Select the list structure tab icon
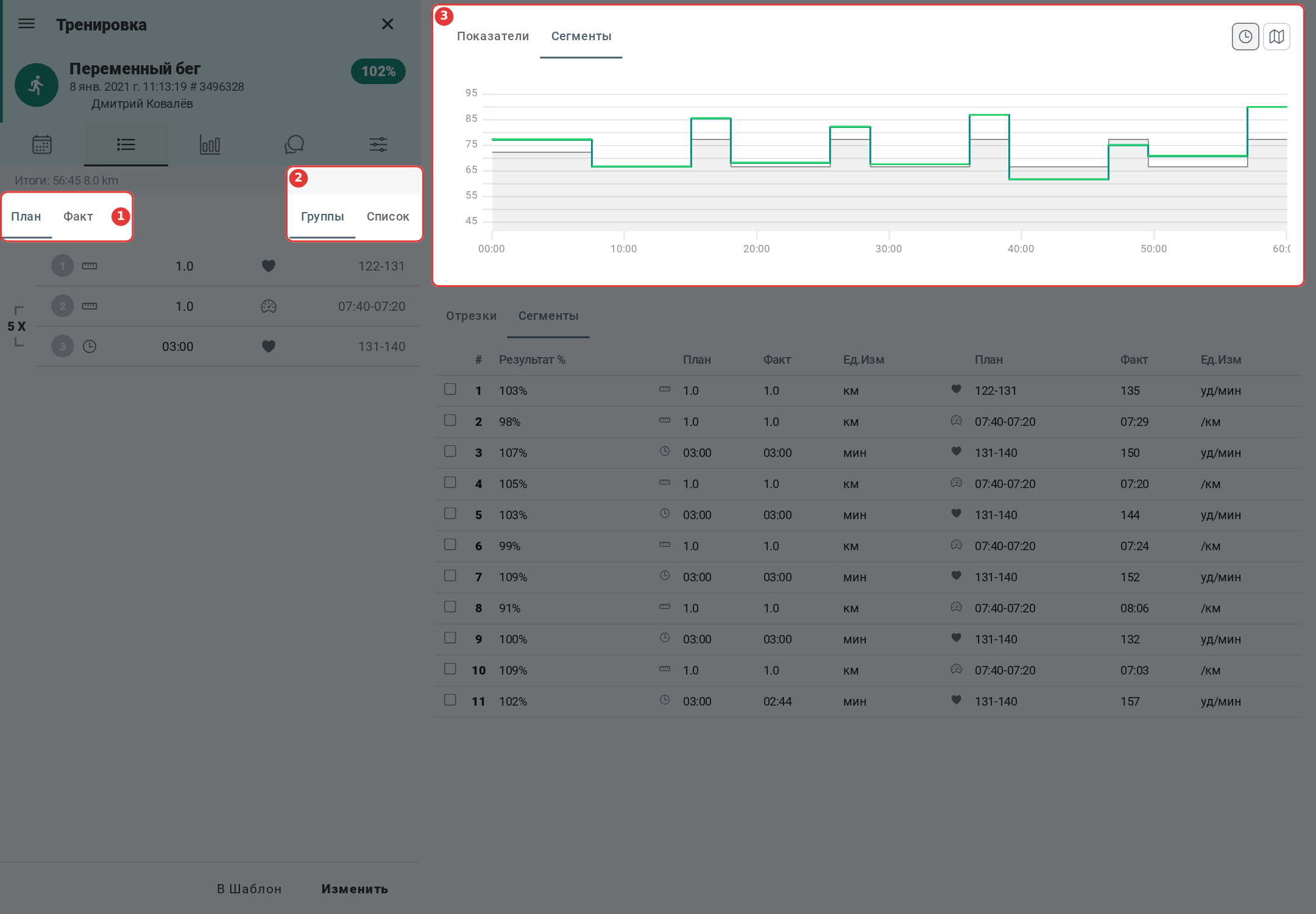This screenshot has height=914, width=1316. [x=126, y=144]
